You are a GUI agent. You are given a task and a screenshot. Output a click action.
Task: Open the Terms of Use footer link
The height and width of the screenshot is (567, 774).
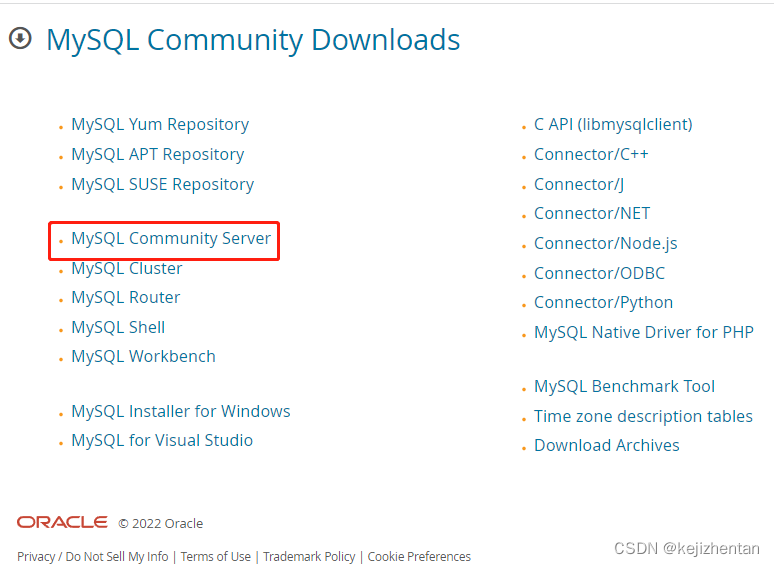pyautogui.click(x=216, y=557)
